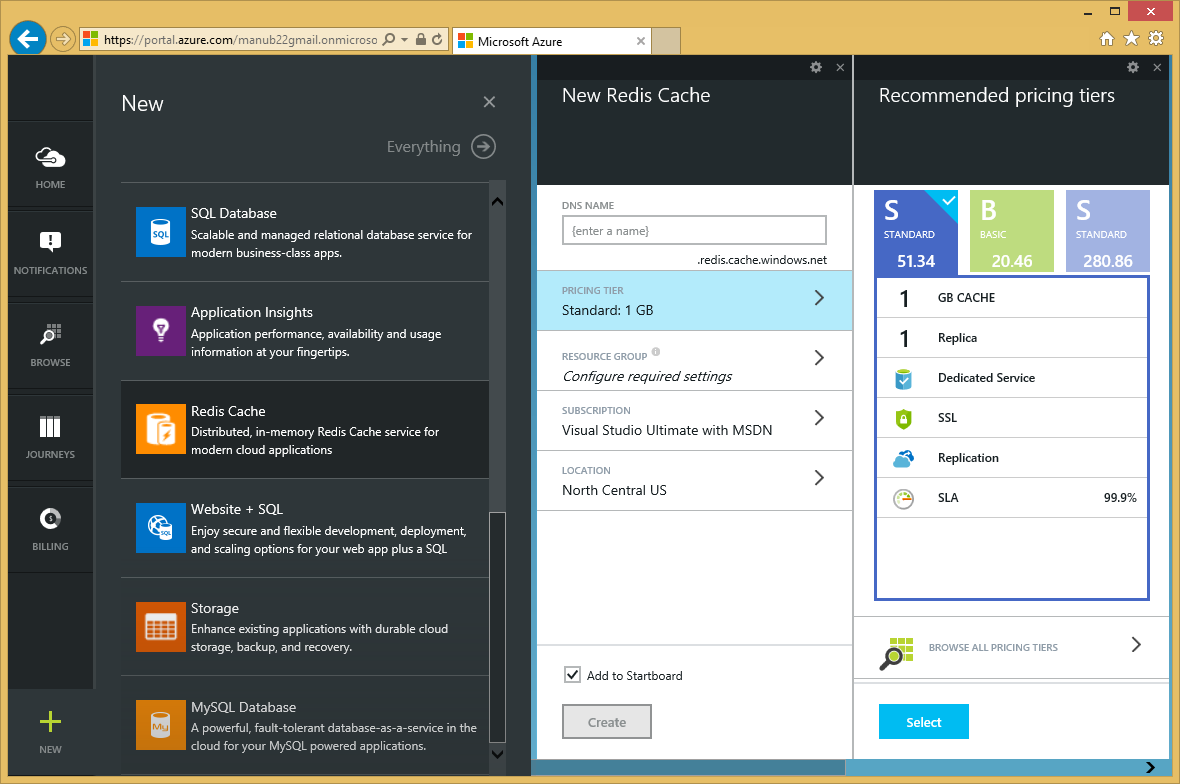This screenshot has width=1180, height=784.
Task: Click the address bar security lock icon
Action: coord(421,39)
